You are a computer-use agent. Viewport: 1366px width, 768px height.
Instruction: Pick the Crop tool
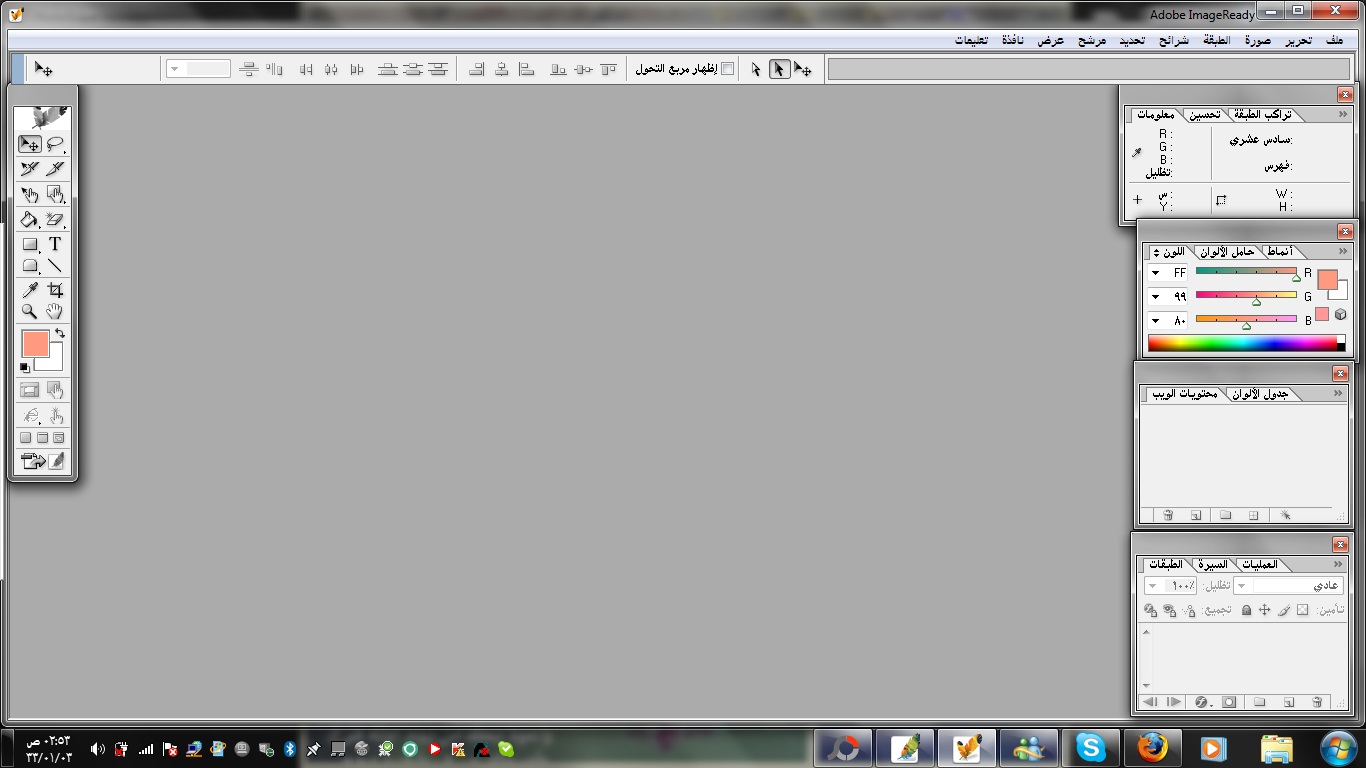pyautogui.click(x=55, y=290)
